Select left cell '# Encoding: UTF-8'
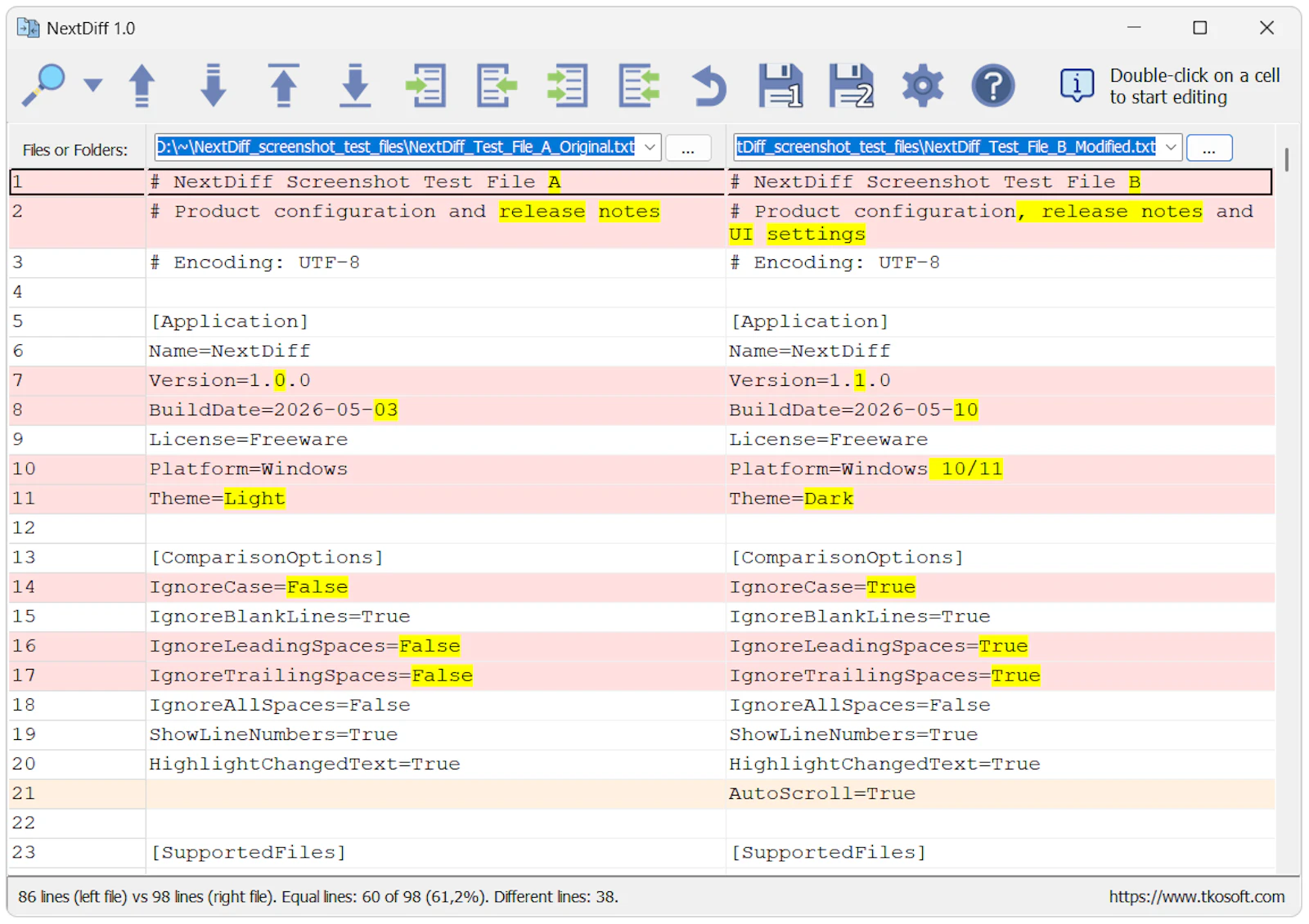This screenshot has height=924, width=1309. point(436,263)
